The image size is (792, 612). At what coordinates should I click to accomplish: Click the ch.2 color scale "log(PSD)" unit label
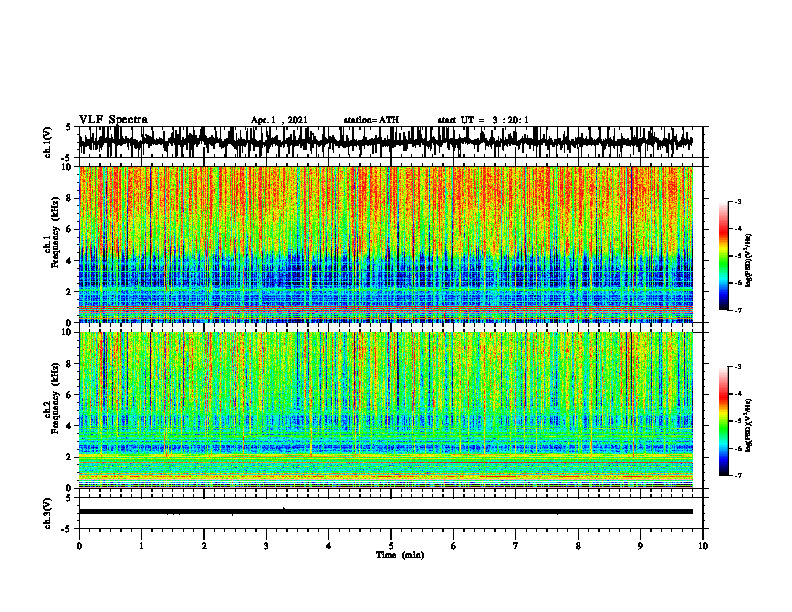pos(749,426)
